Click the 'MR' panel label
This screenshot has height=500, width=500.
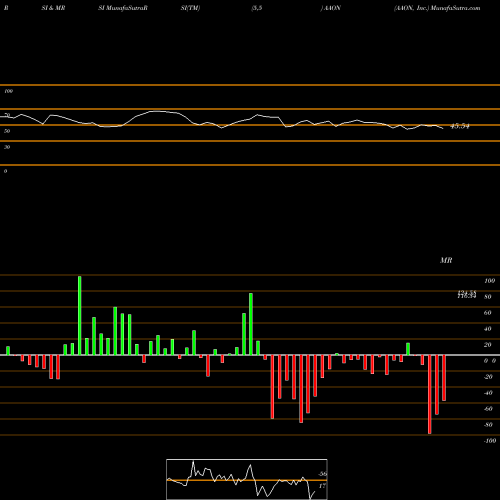click(x=446, y=260)
